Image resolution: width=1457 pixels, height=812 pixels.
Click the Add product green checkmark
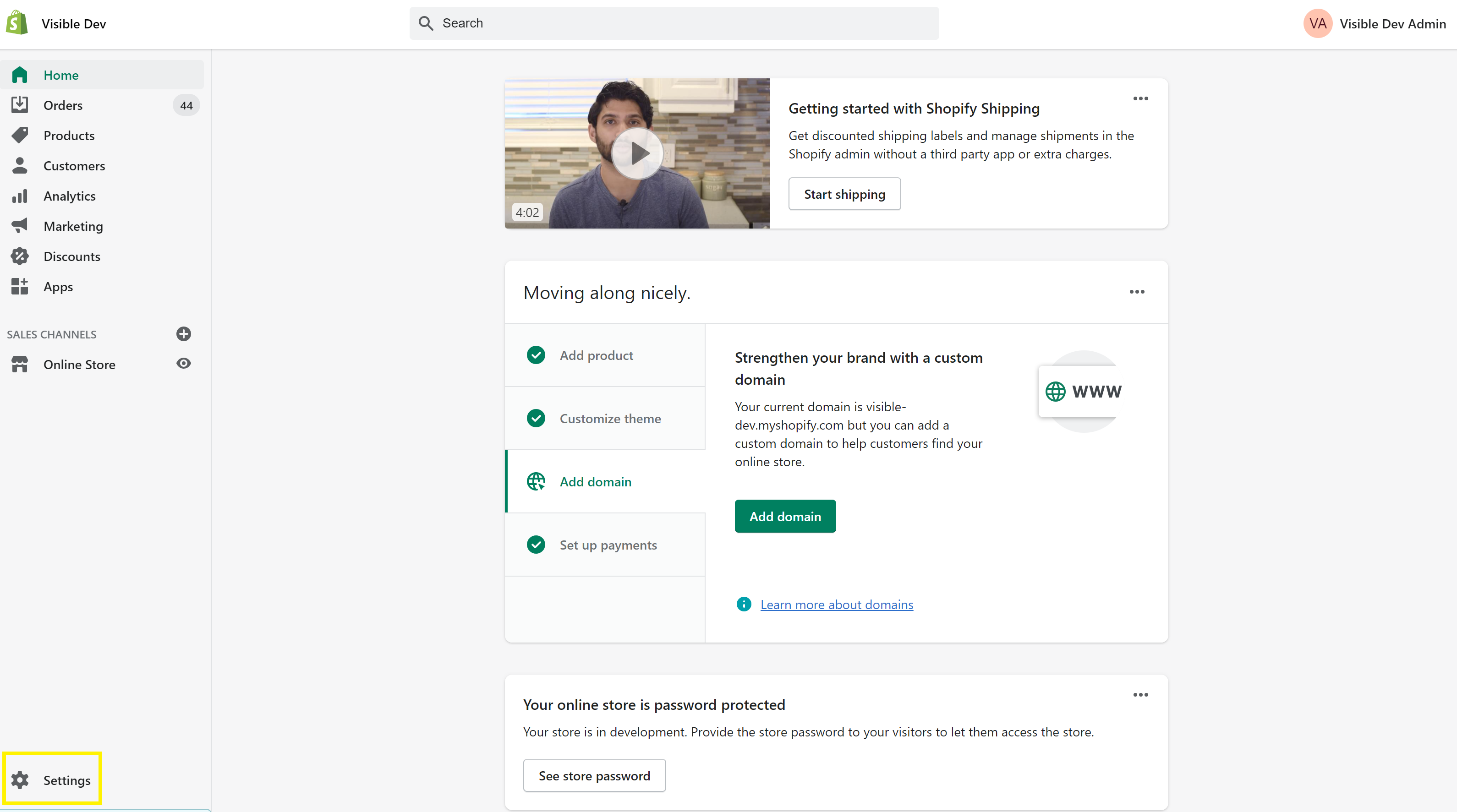click(536, 355)
